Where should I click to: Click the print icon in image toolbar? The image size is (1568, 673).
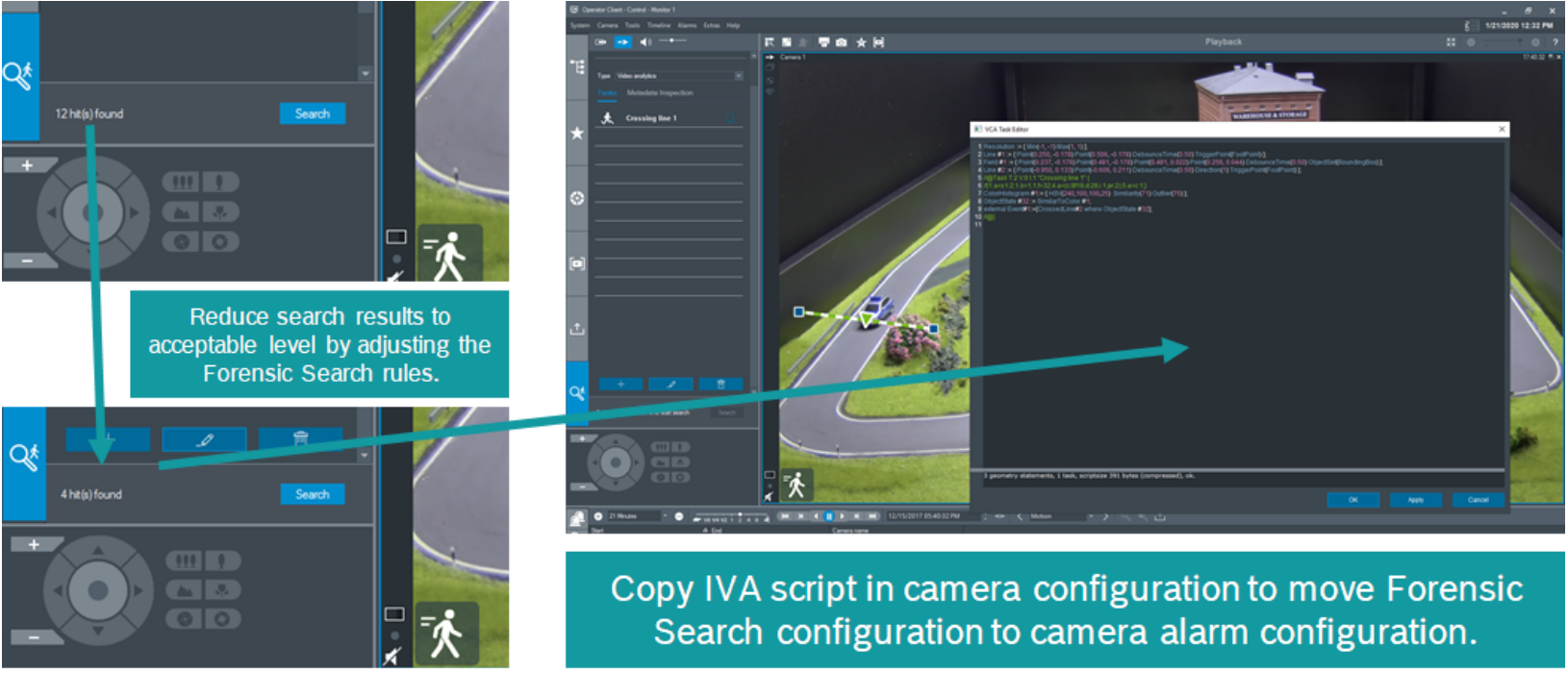click(x=823, y=42)
